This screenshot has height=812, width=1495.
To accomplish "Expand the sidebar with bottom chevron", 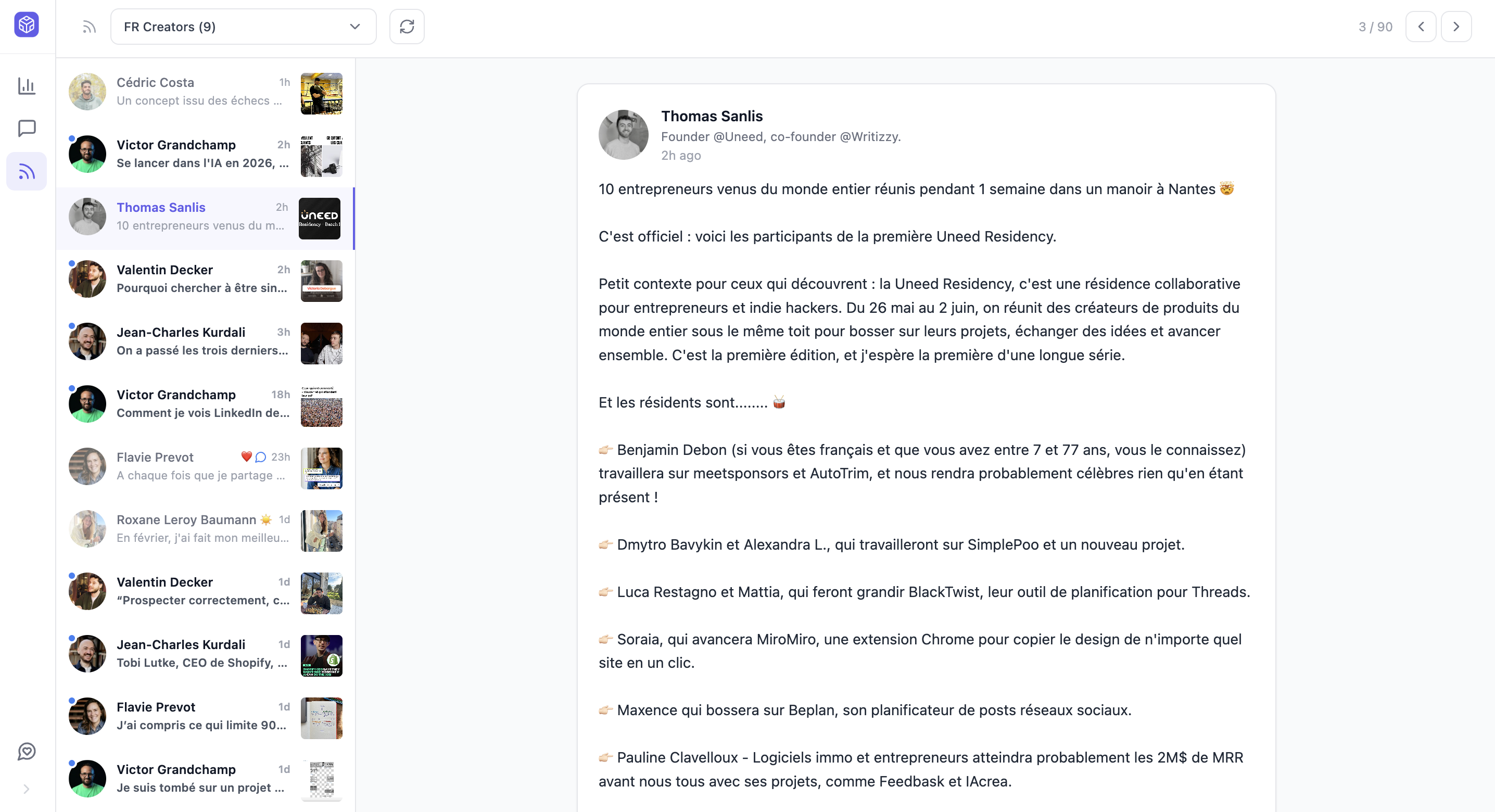I will [27, 789].
